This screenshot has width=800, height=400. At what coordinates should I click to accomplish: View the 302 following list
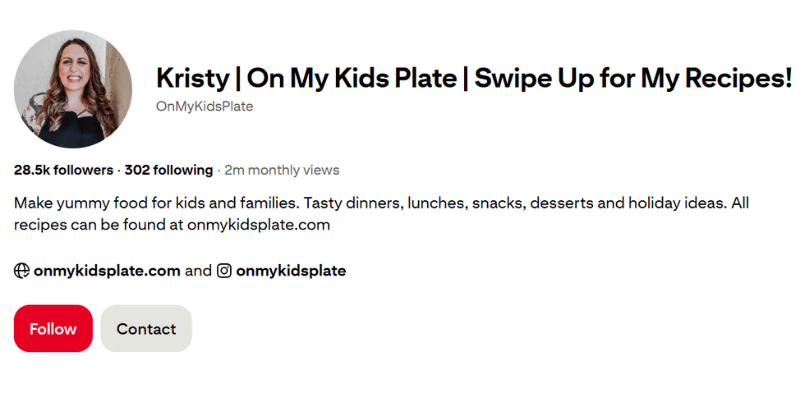coord(169,170)
